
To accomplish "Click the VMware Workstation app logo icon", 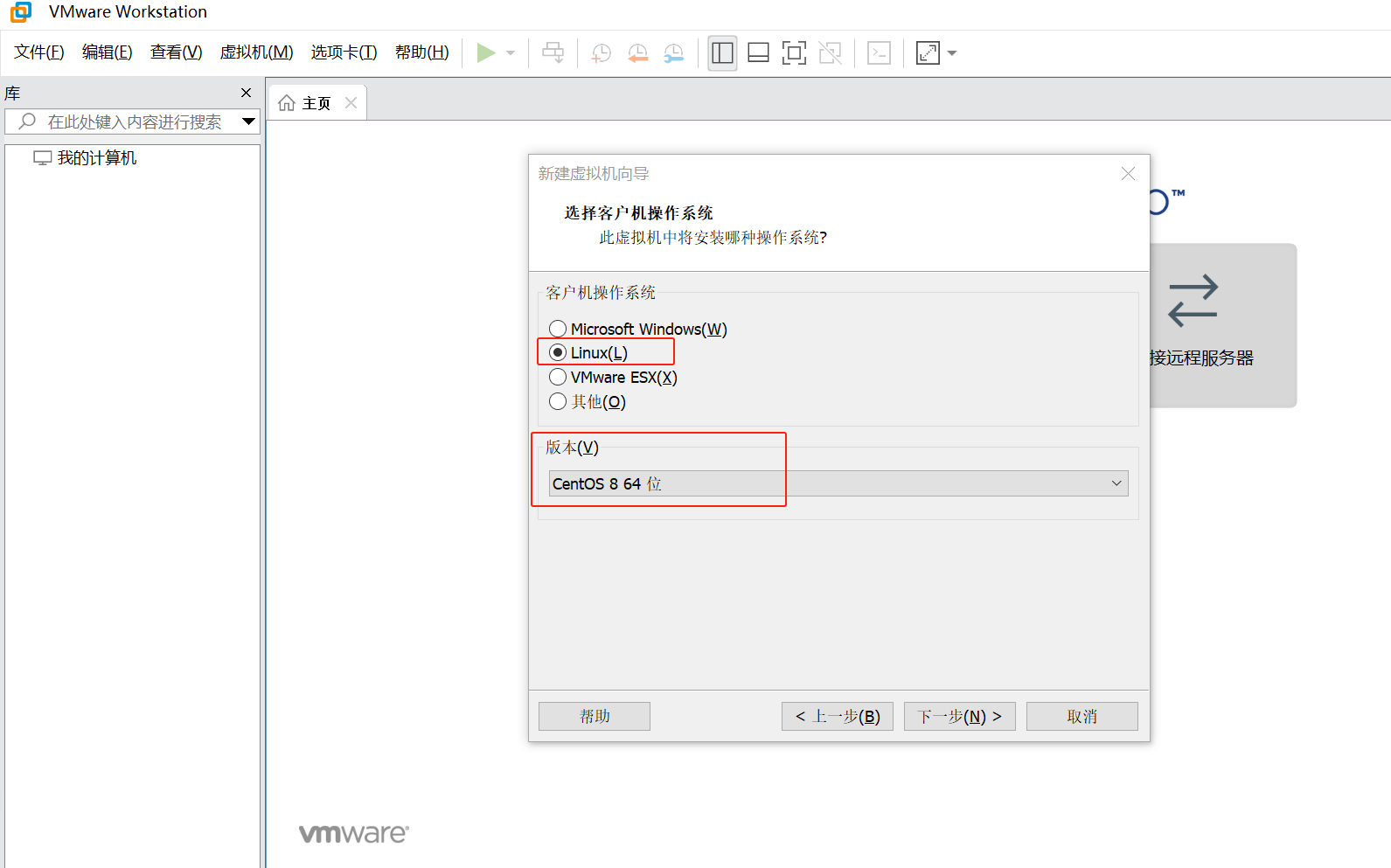I will [x=21, y=12].
